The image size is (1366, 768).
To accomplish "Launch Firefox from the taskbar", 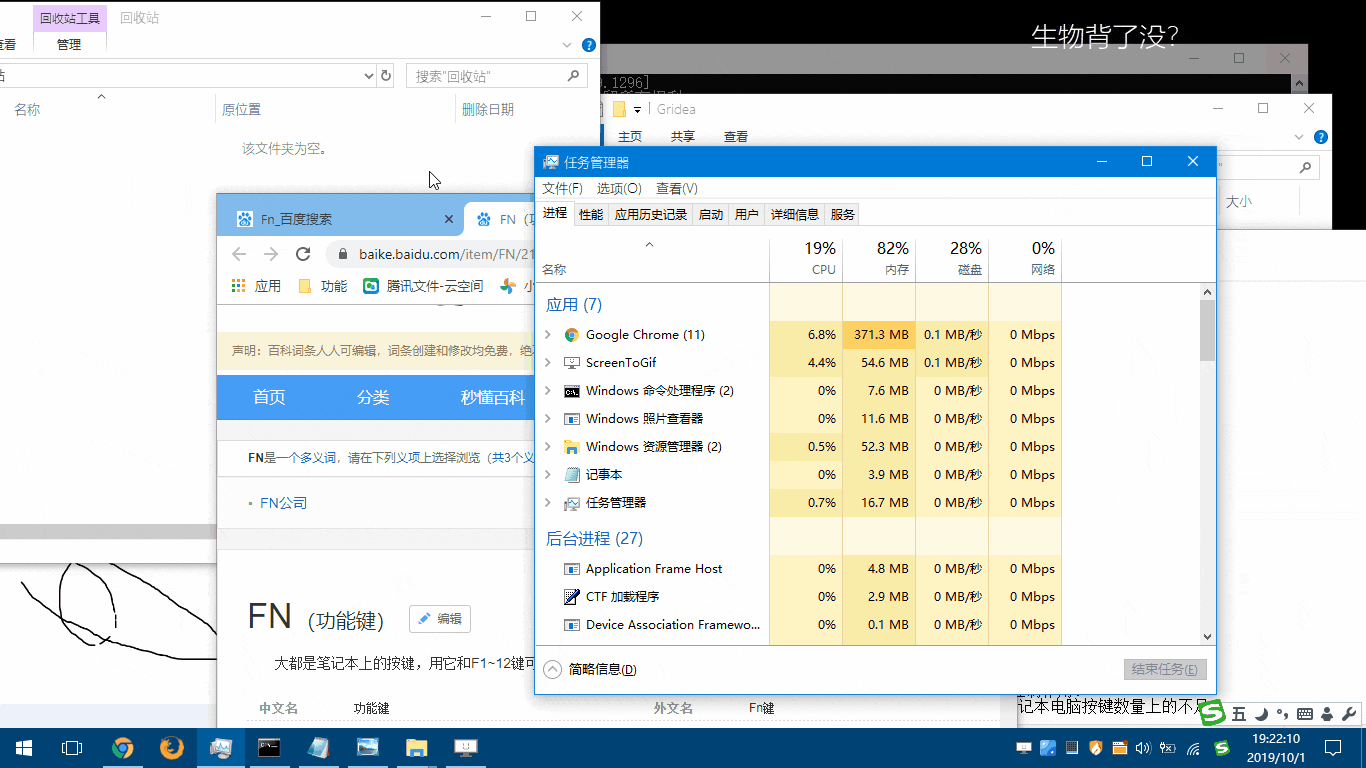I will [172, 747].
